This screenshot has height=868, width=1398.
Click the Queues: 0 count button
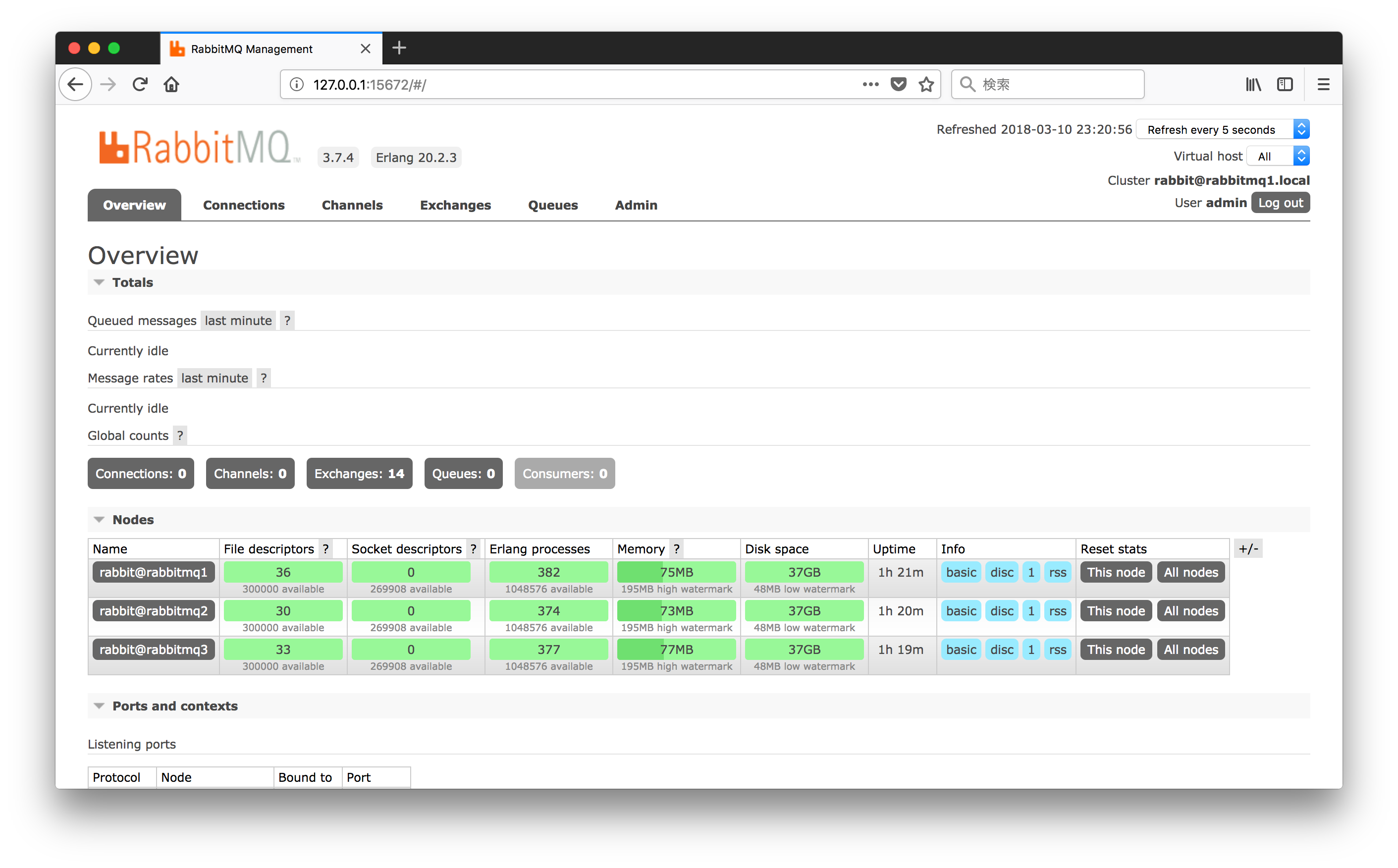(x=463, y=474)
